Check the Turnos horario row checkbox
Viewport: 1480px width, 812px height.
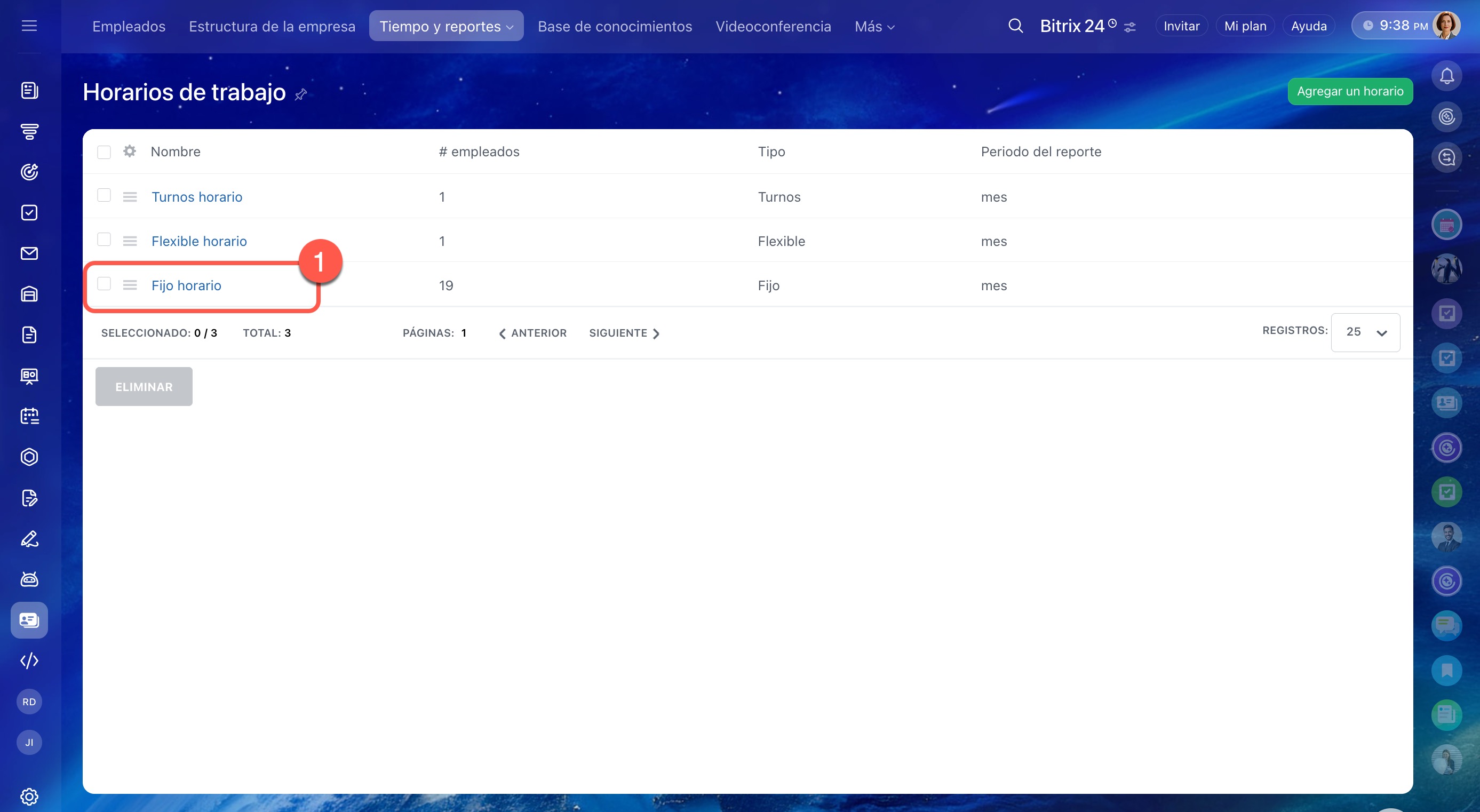coord(104,195)
